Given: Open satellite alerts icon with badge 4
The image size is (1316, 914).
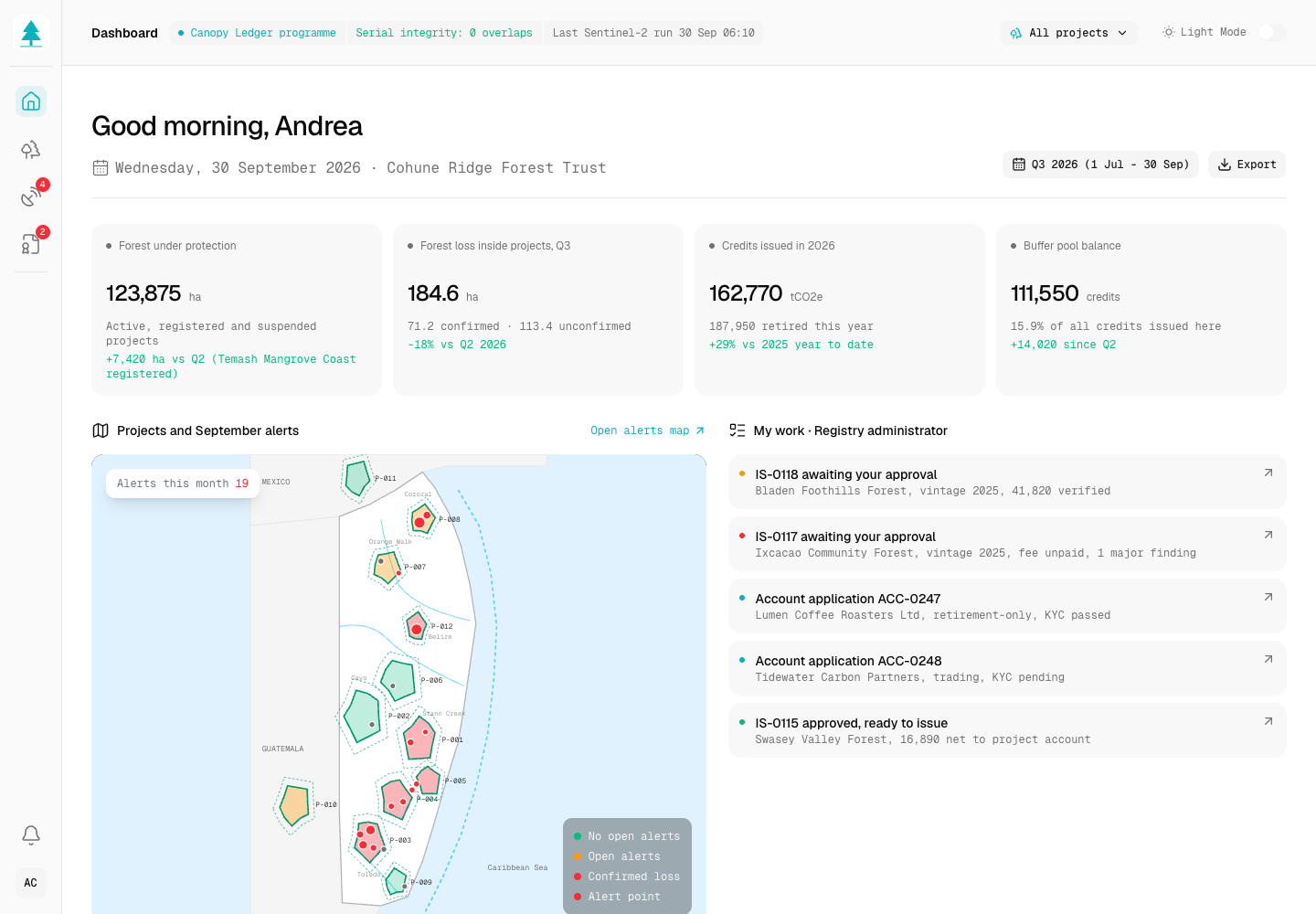Looking at the screenshot, I should click(31, 197).
